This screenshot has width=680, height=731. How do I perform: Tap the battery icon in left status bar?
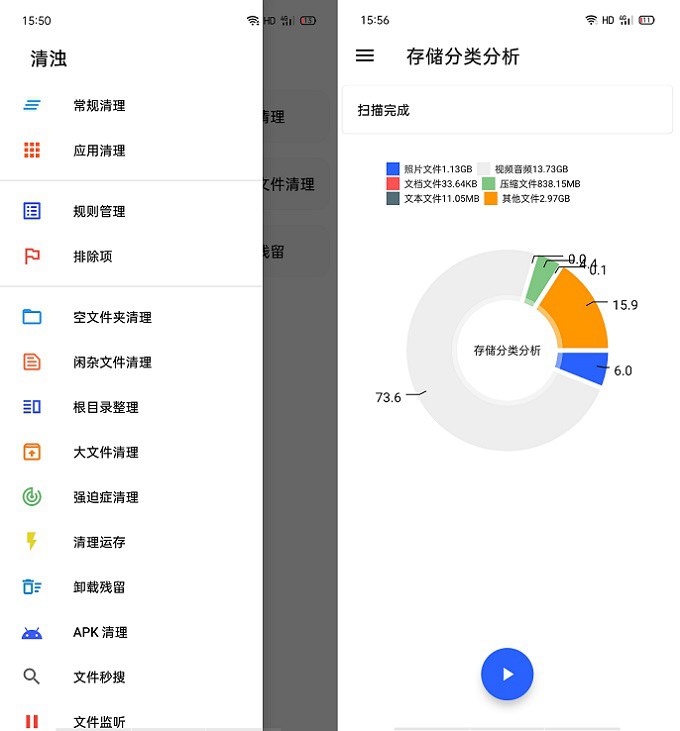coord(308,21)
